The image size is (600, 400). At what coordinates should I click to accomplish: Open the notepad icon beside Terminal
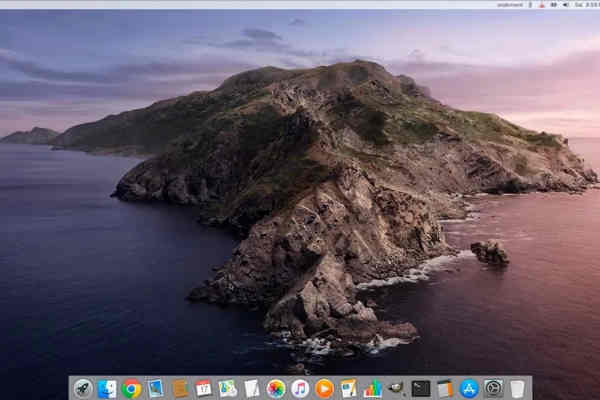pyautogui.click(x=445, y=389)
